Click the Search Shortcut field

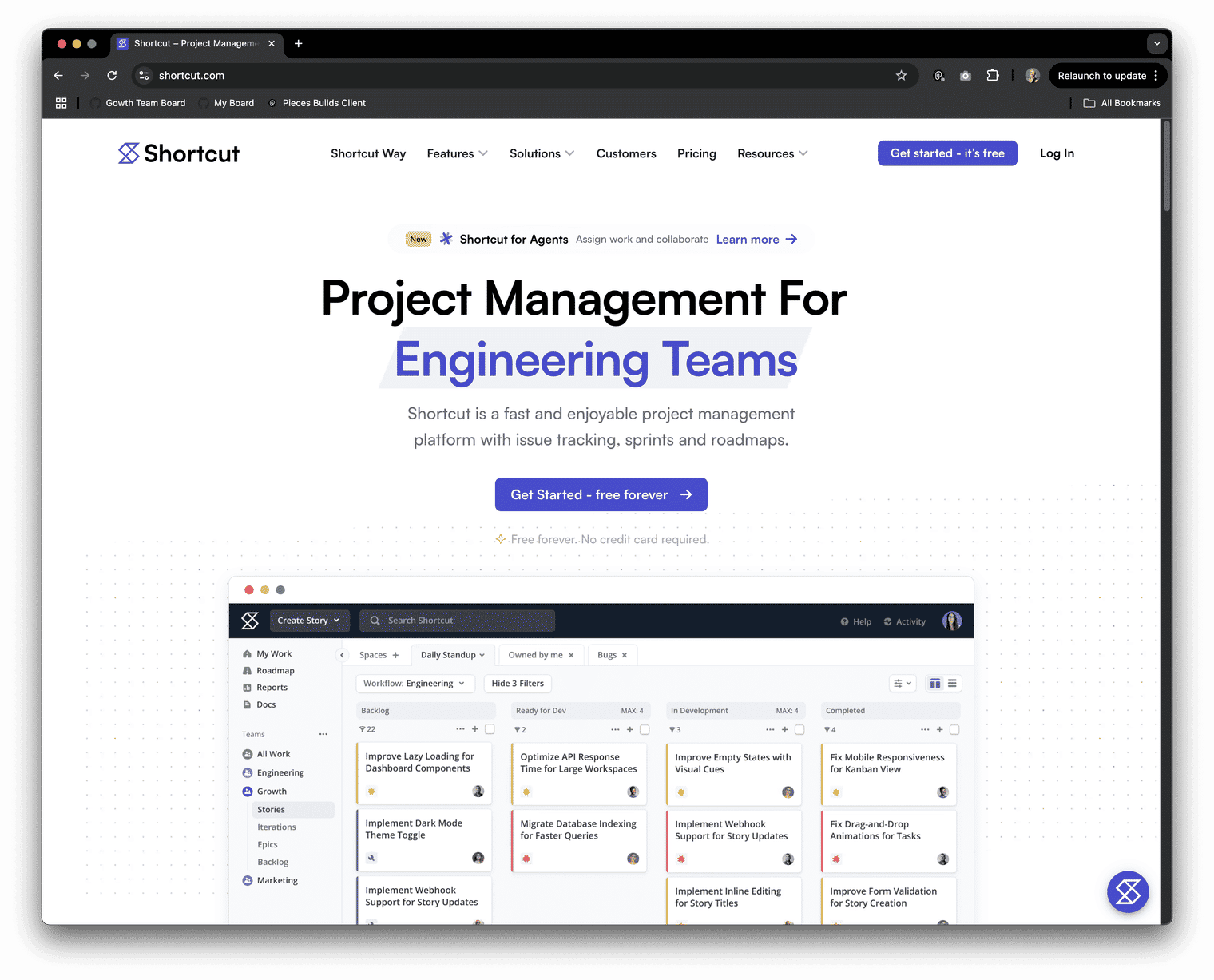click(457, 621)
